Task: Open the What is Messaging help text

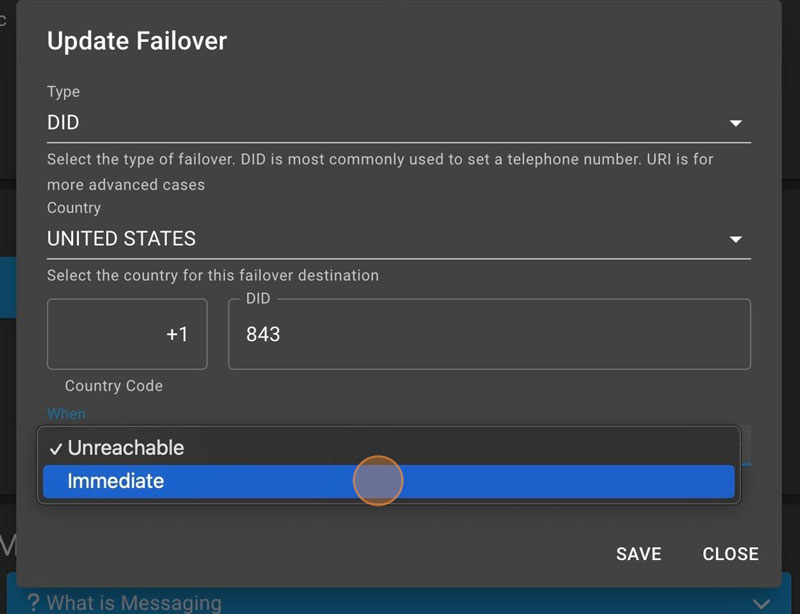Action: pyautogui.click(x=134, y=603)
